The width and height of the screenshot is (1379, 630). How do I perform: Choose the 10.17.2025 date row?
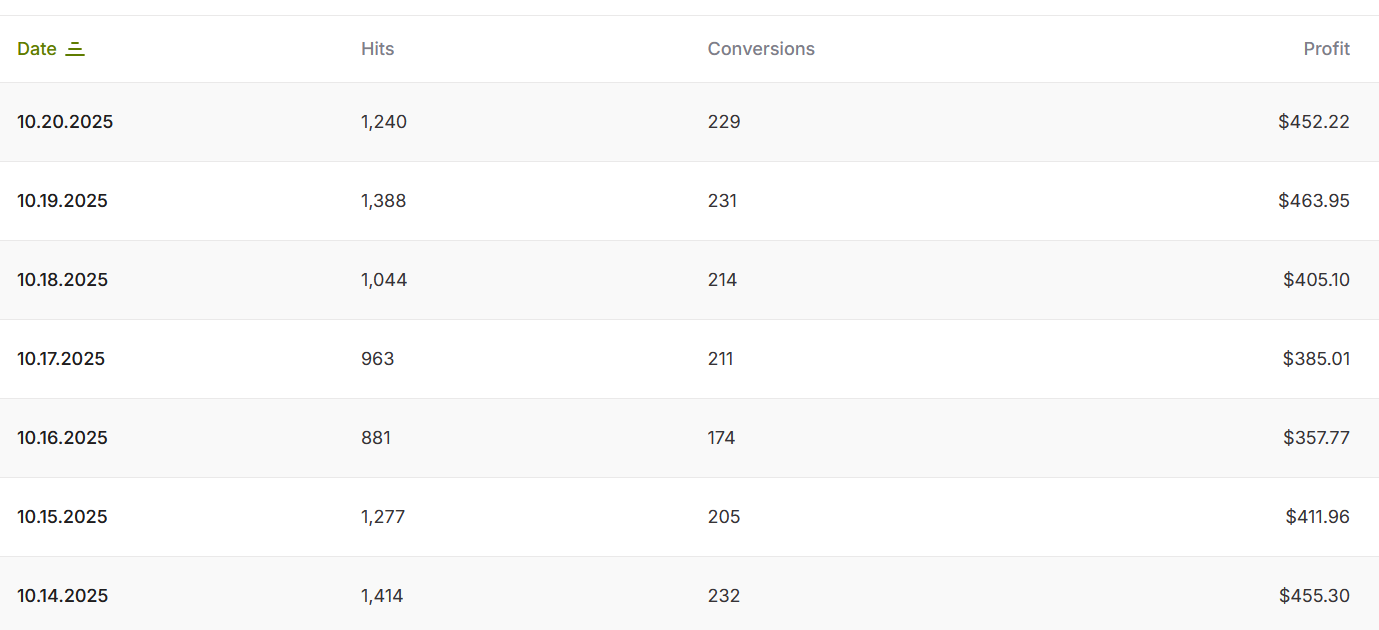click(61, 359)
